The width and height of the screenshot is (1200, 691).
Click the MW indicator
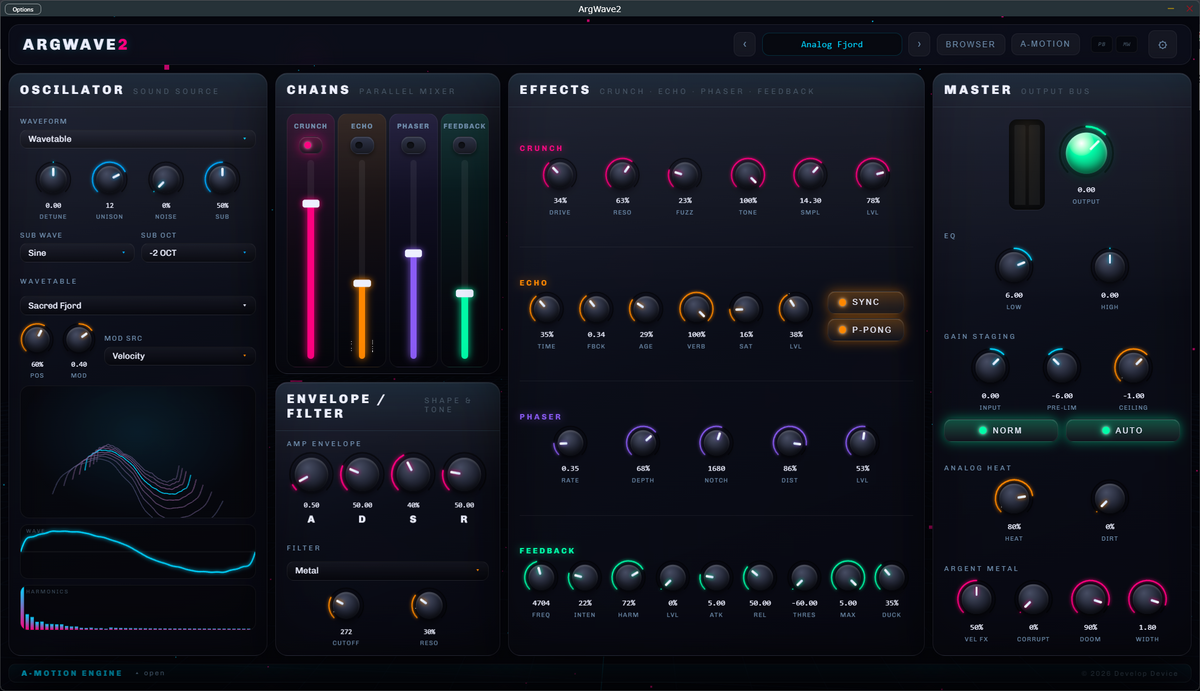tap(1127, 44)
